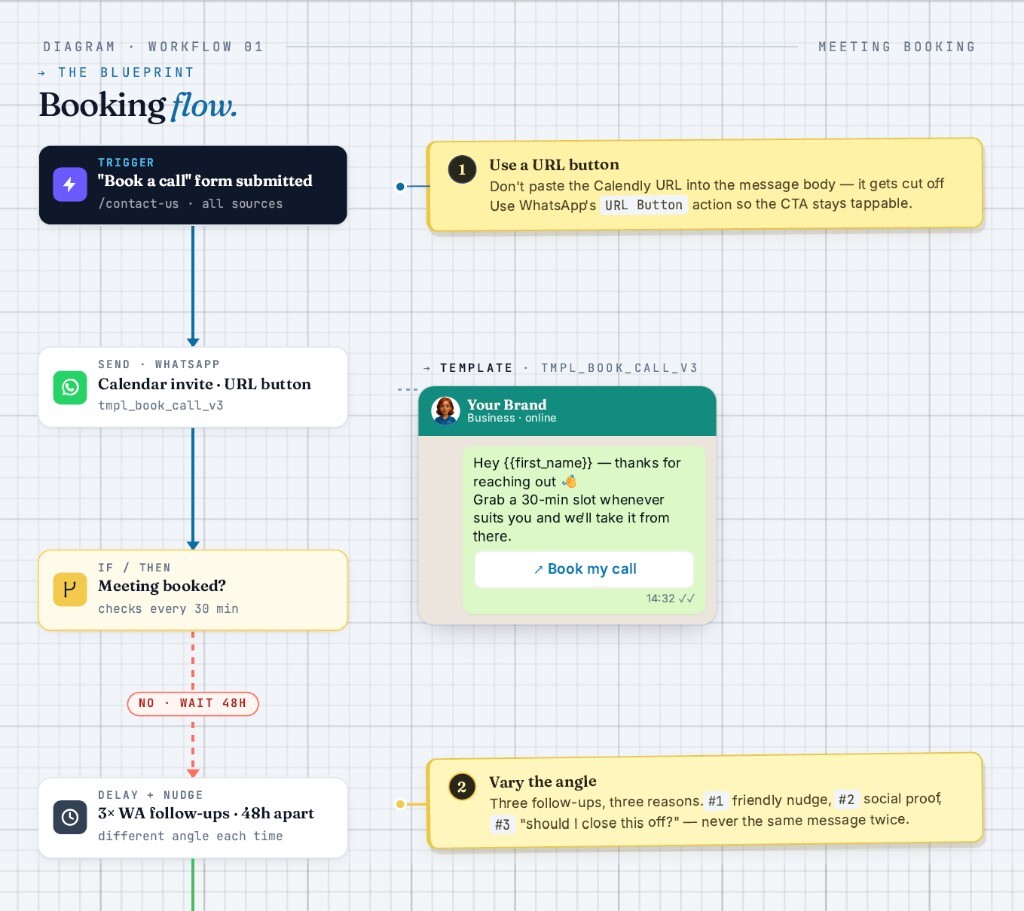Screen dimensions: 1024x911
Task: Click the DIAGRAM · WORKFLOW 01 label
Action: click(153, 47)
